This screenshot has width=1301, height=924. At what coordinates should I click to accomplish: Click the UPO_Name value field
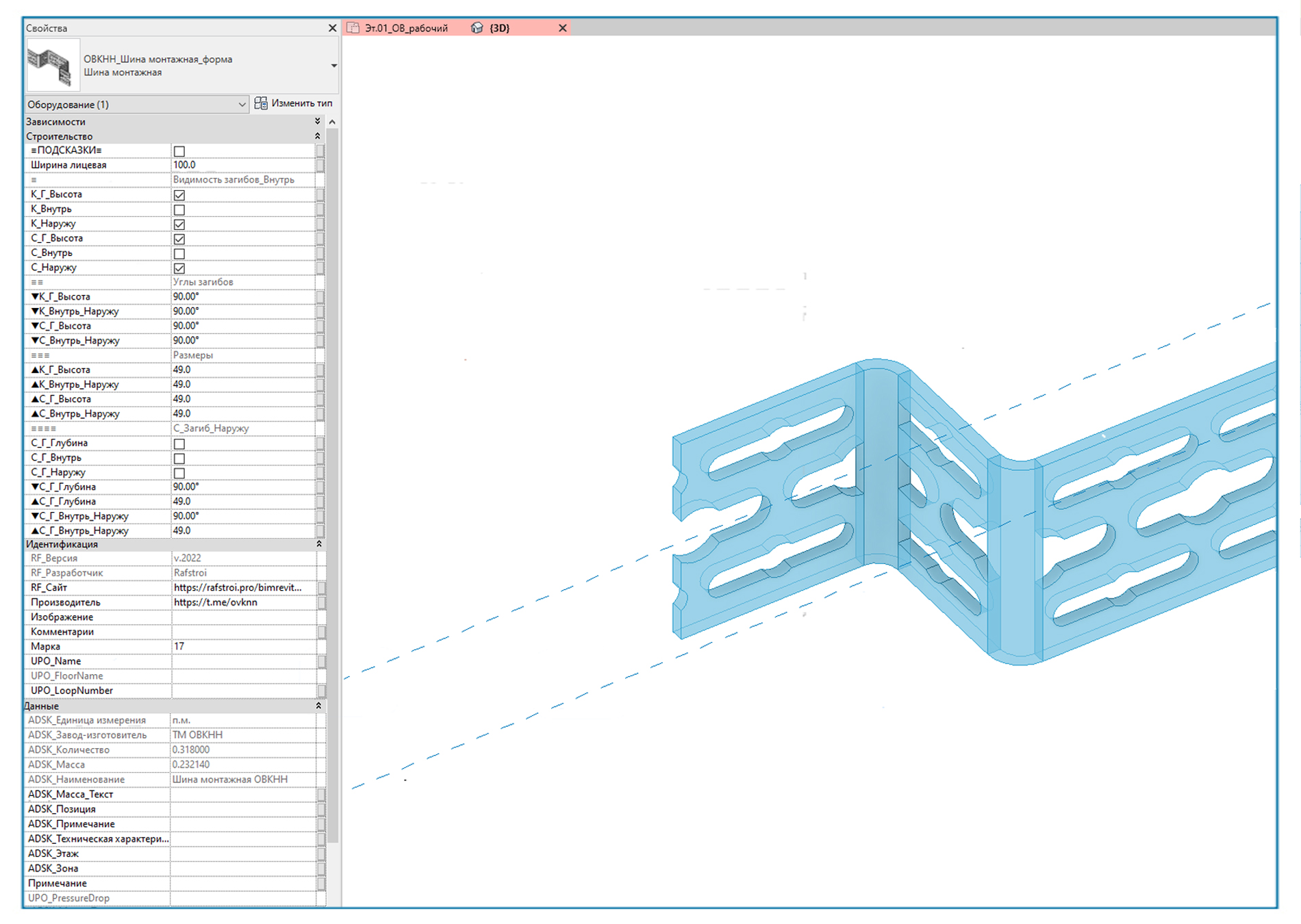(243, 661)
